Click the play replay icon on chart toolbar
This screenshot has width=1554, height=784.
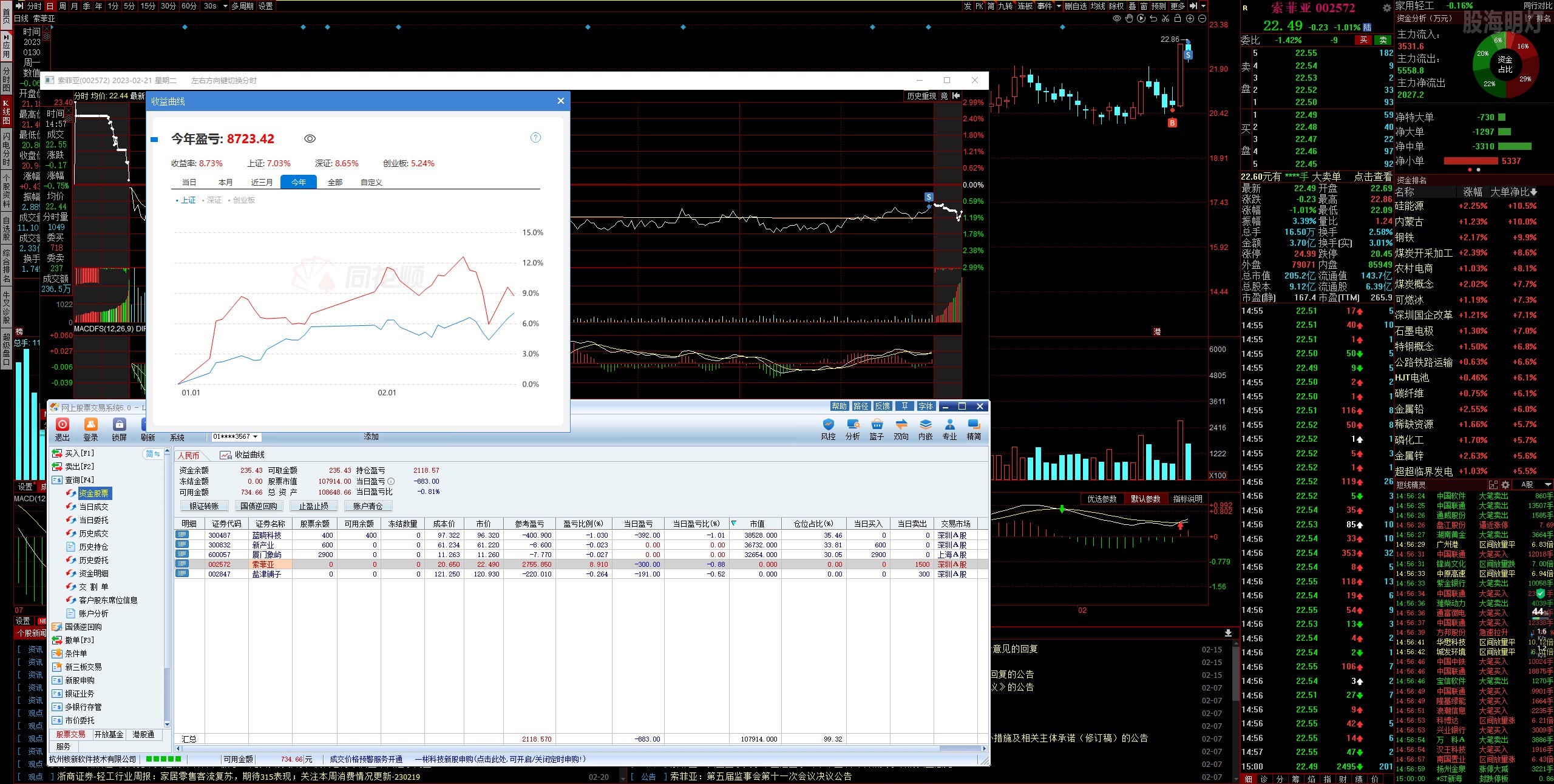click(1141, 18)
